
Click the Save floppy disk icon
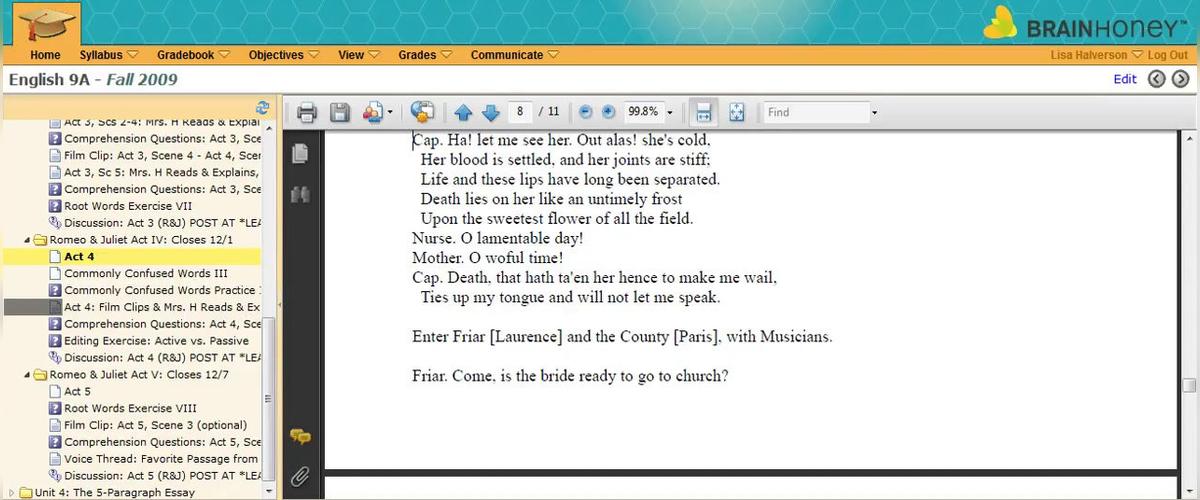340,112
